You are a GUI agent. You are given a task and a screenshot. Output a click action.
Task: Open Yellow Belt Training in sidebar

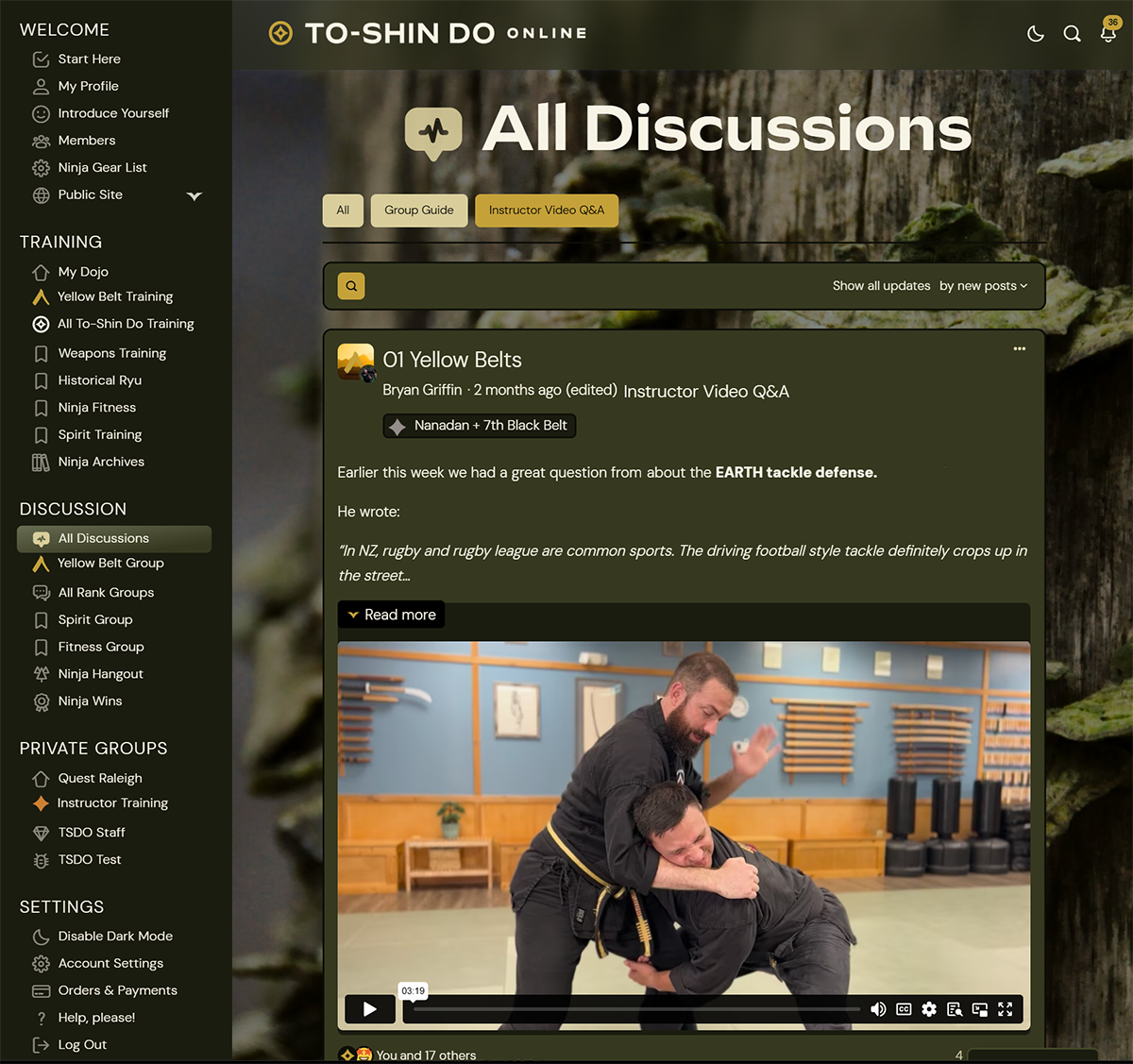click(x=114, y=296)
